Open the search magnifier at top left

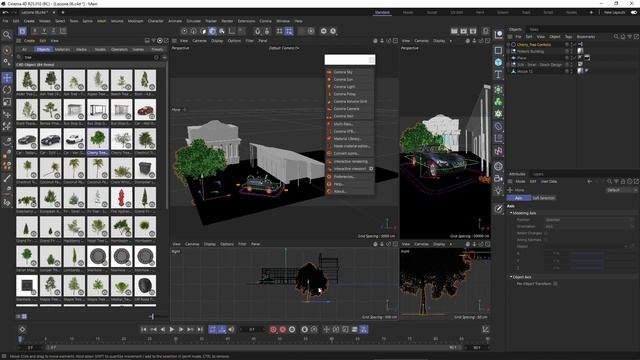click(7, 35)
